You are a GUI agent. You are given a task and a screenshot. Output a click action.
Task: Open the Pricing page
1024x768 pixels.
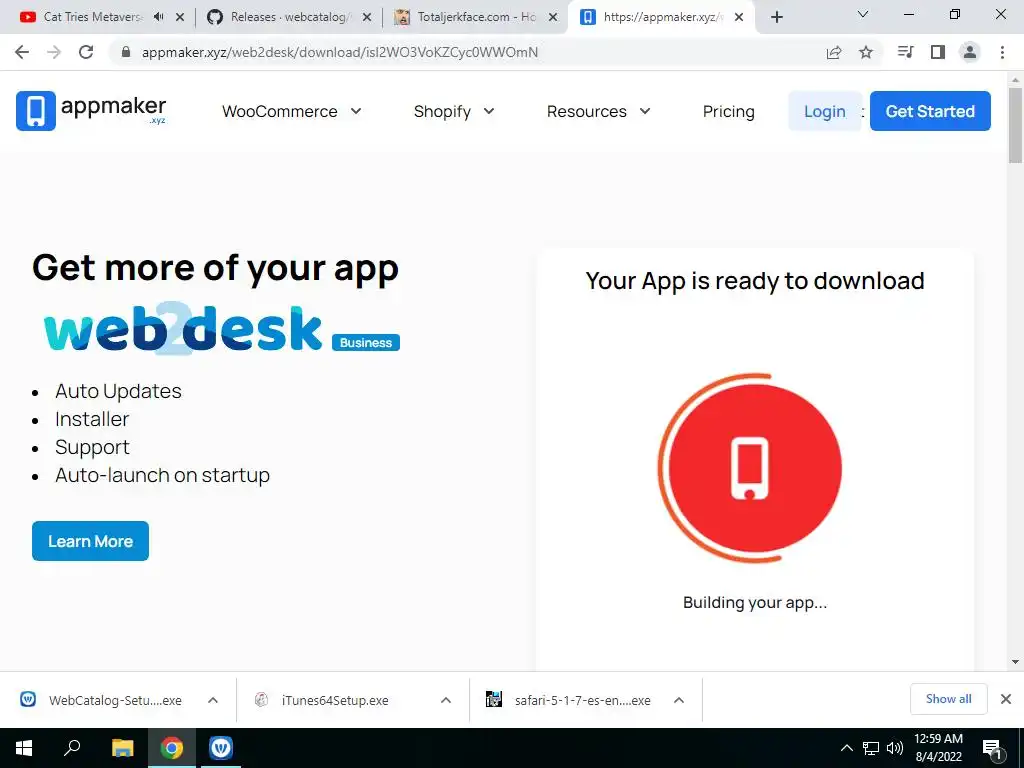(x=729, y=112)
